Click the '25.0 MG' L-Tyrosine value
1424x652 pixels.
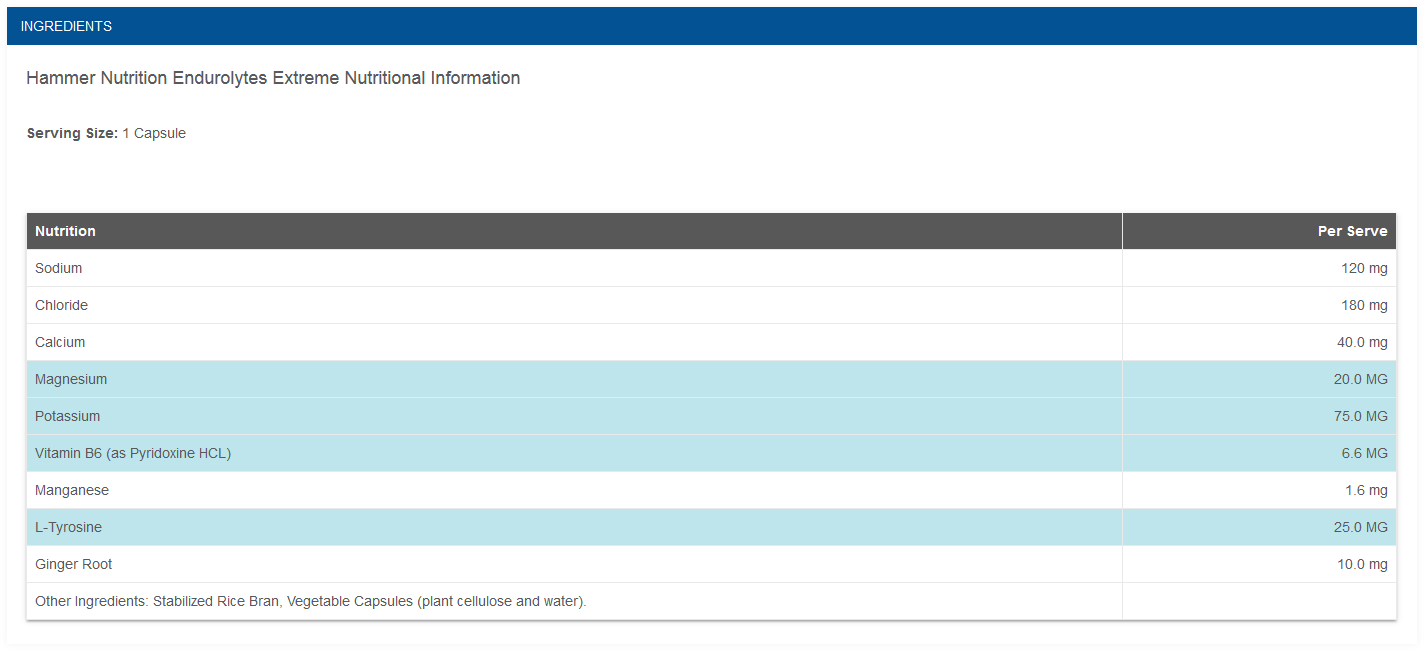coord(1360,527)
